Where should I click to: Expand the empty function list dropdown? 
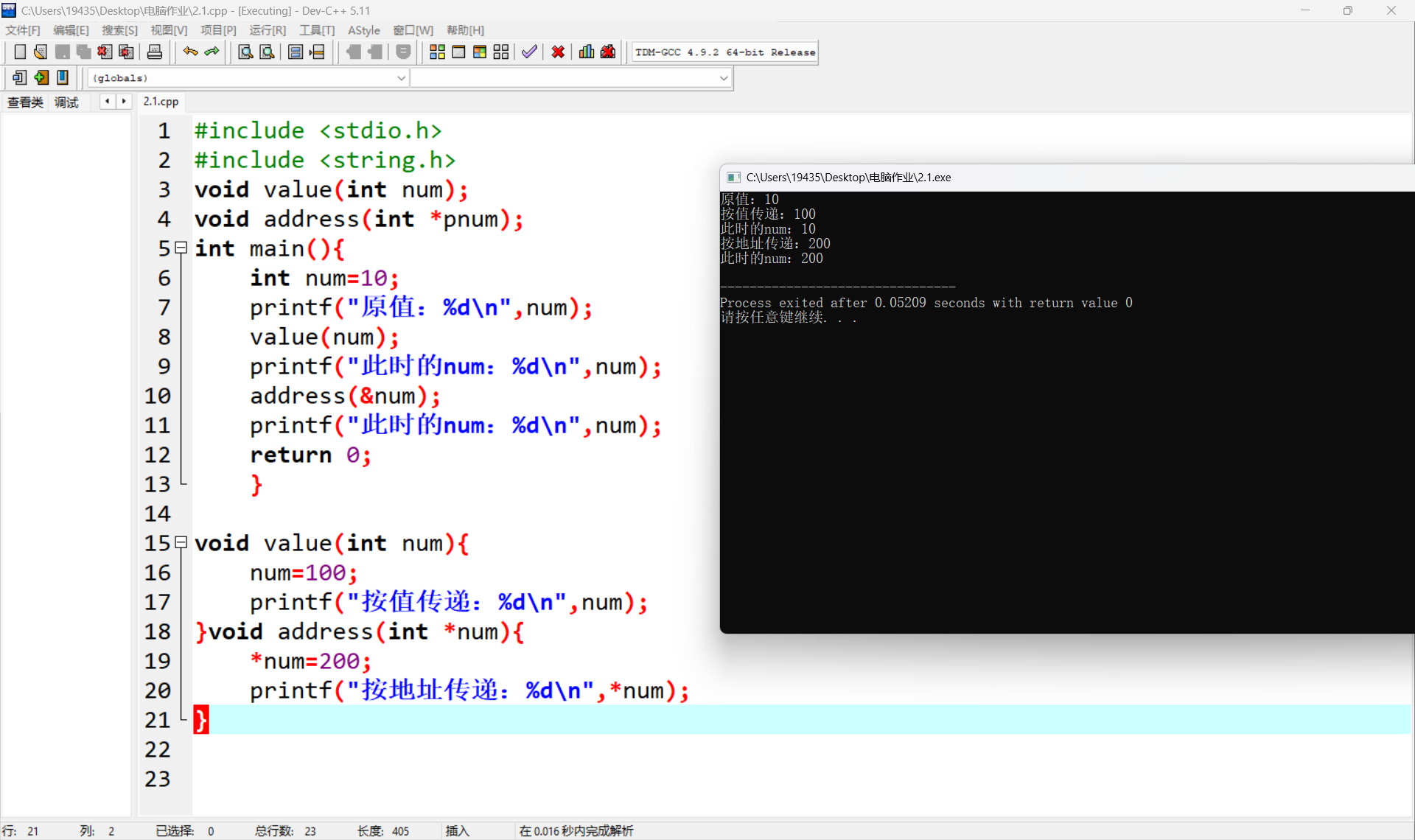[x=723, y=78]
